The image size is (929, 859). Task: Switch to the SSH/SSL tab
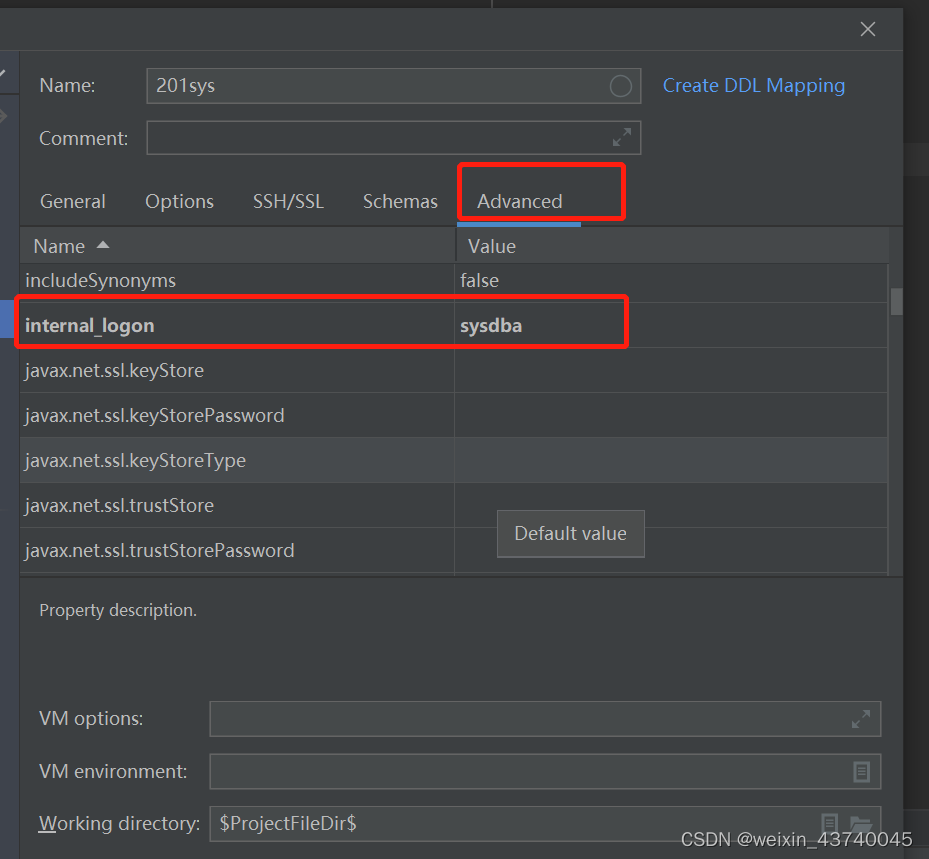coord(288,201)
